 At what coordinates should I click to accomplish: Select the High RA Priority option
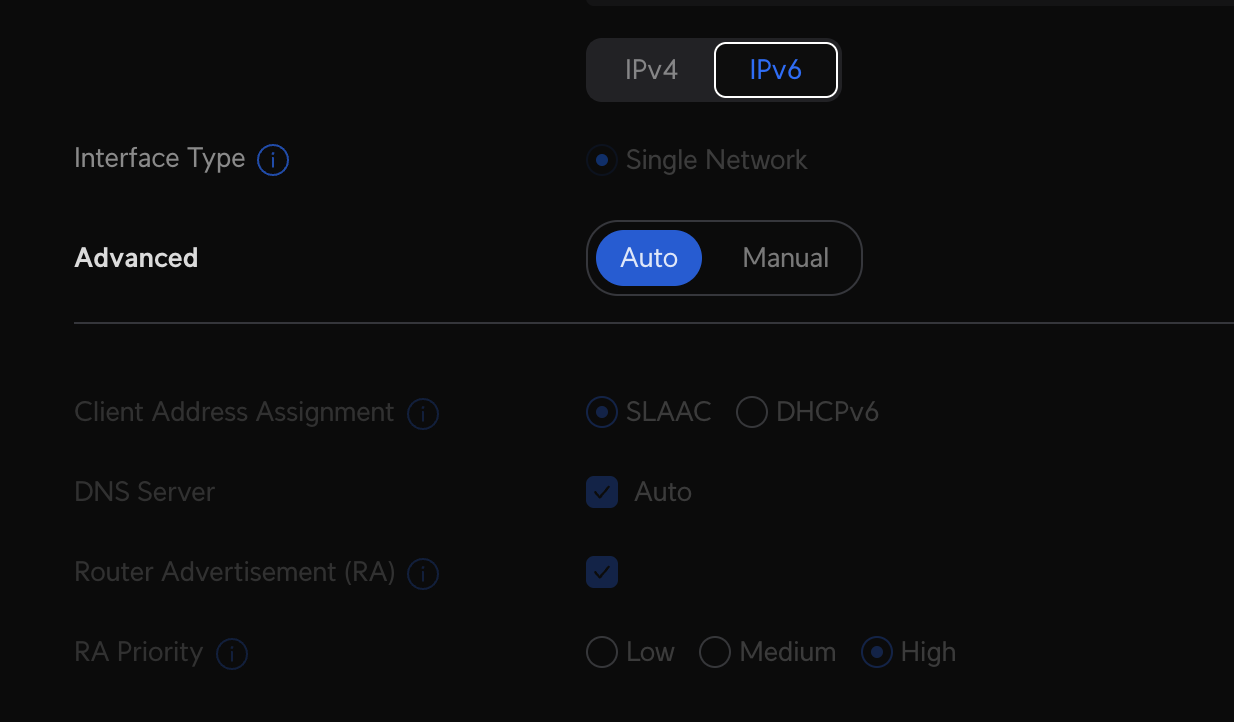pyautogui.click(x=877, y=652)
